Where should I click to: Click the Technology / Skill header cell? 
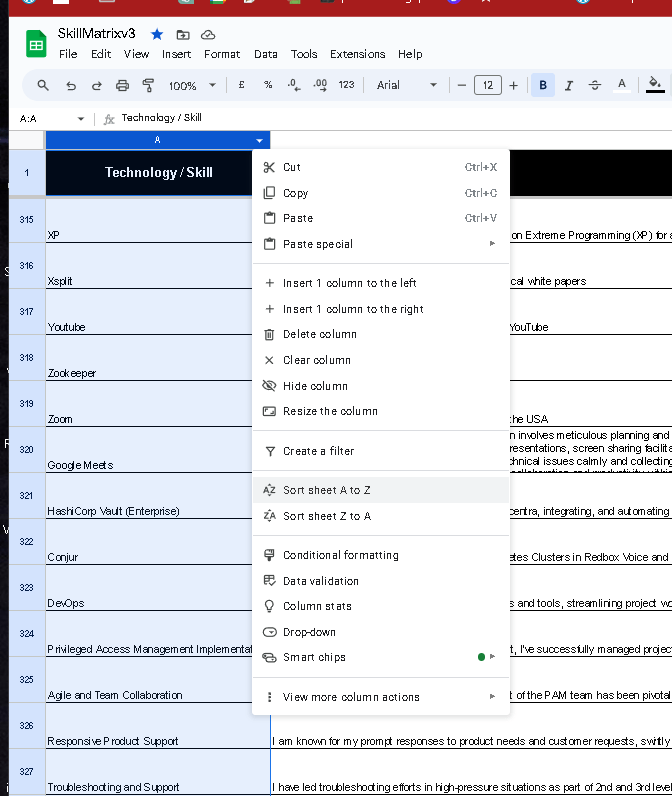coord(149,173)
